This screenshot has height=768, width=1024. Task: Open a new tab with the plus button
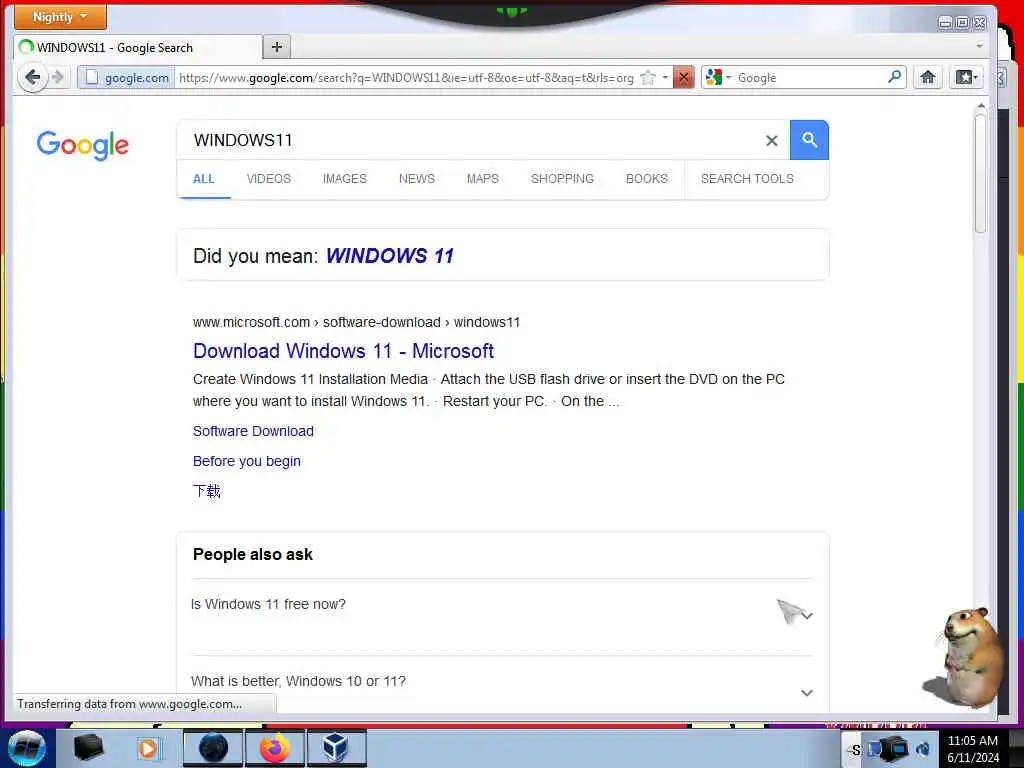[277, 47]
